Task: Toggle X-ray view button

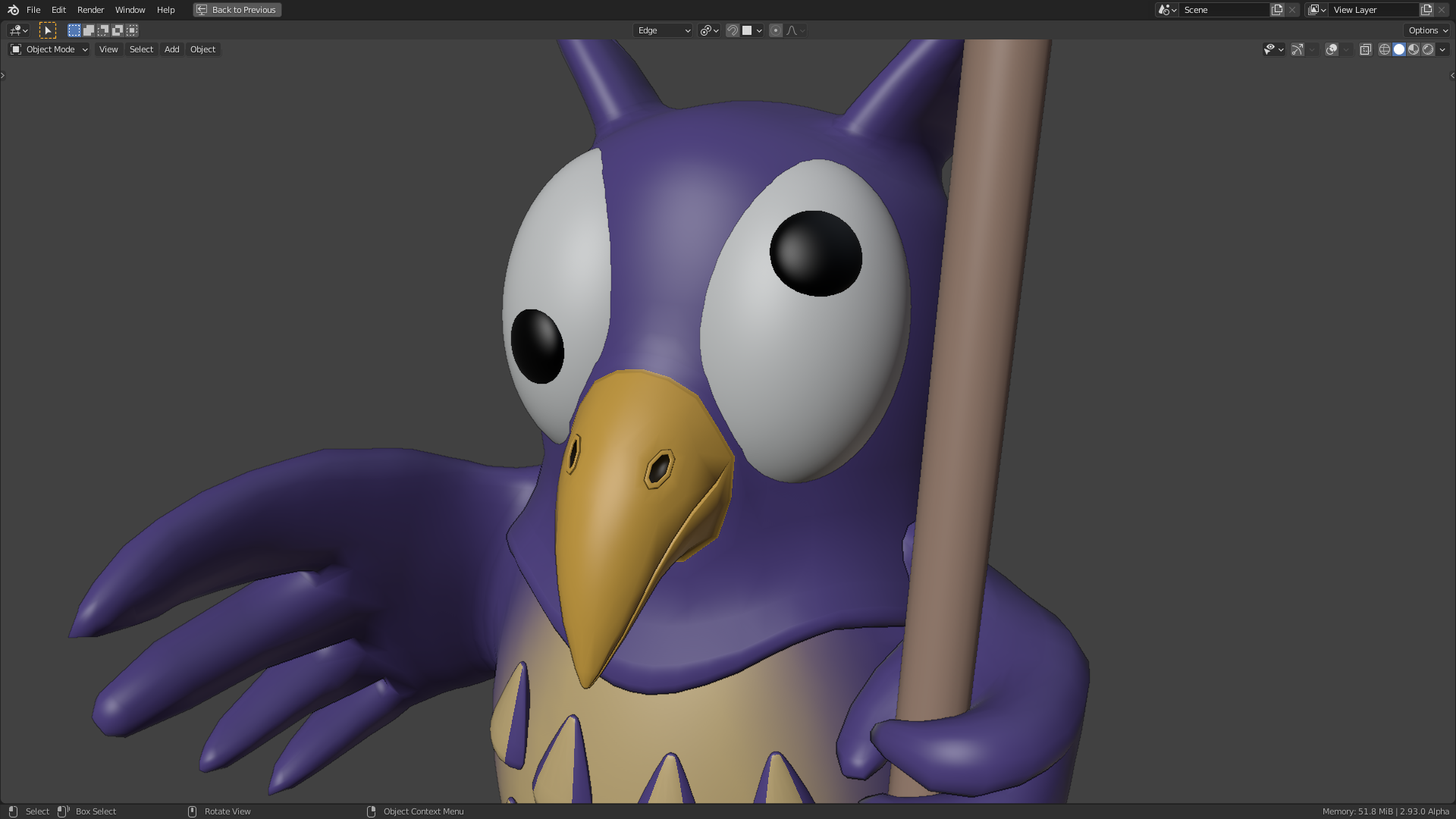Action: 1365,49
